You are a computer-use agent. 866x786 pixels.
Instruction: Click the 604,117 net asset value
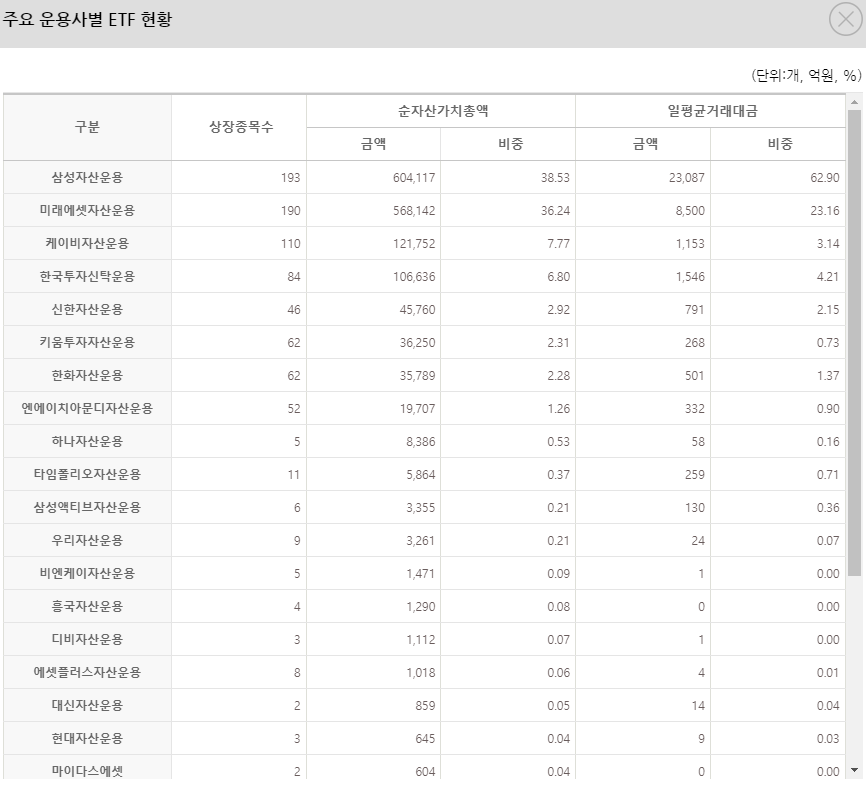click(x=414, y=178)
